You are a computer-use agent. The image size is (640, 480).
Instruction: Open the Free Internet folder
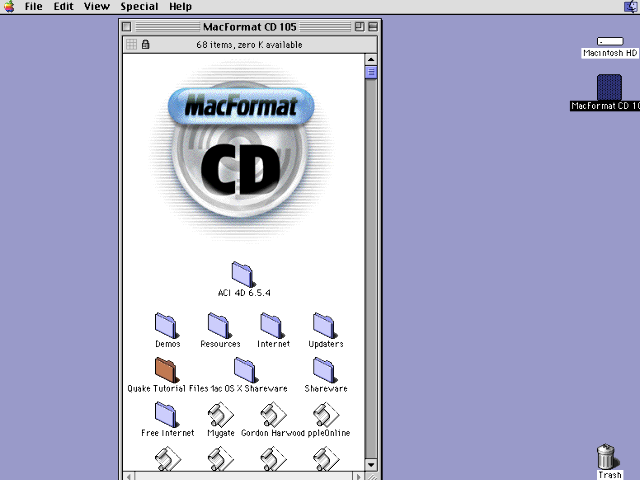[x=166, y=415]
